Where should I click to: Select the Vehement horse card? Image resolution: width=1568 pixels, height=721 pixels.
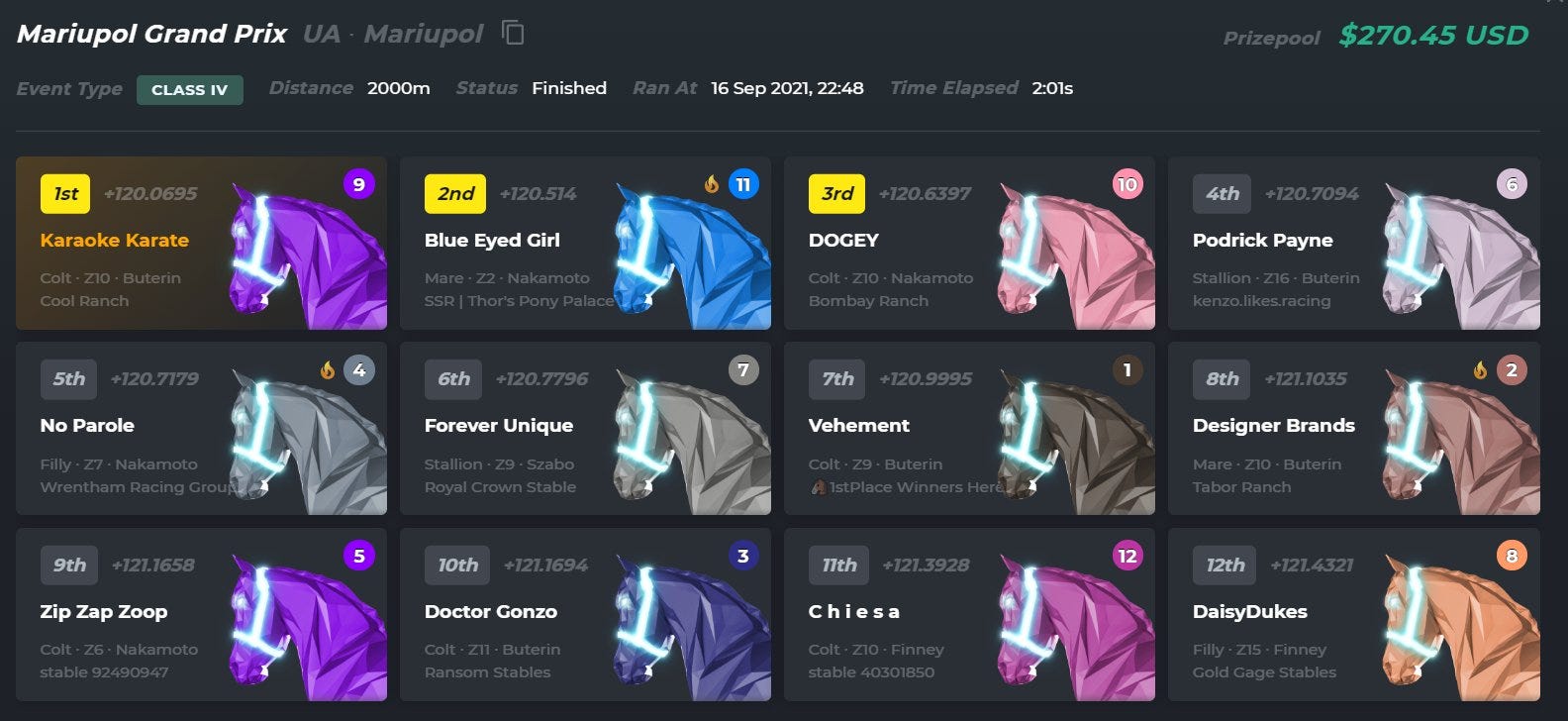[969, 429]
